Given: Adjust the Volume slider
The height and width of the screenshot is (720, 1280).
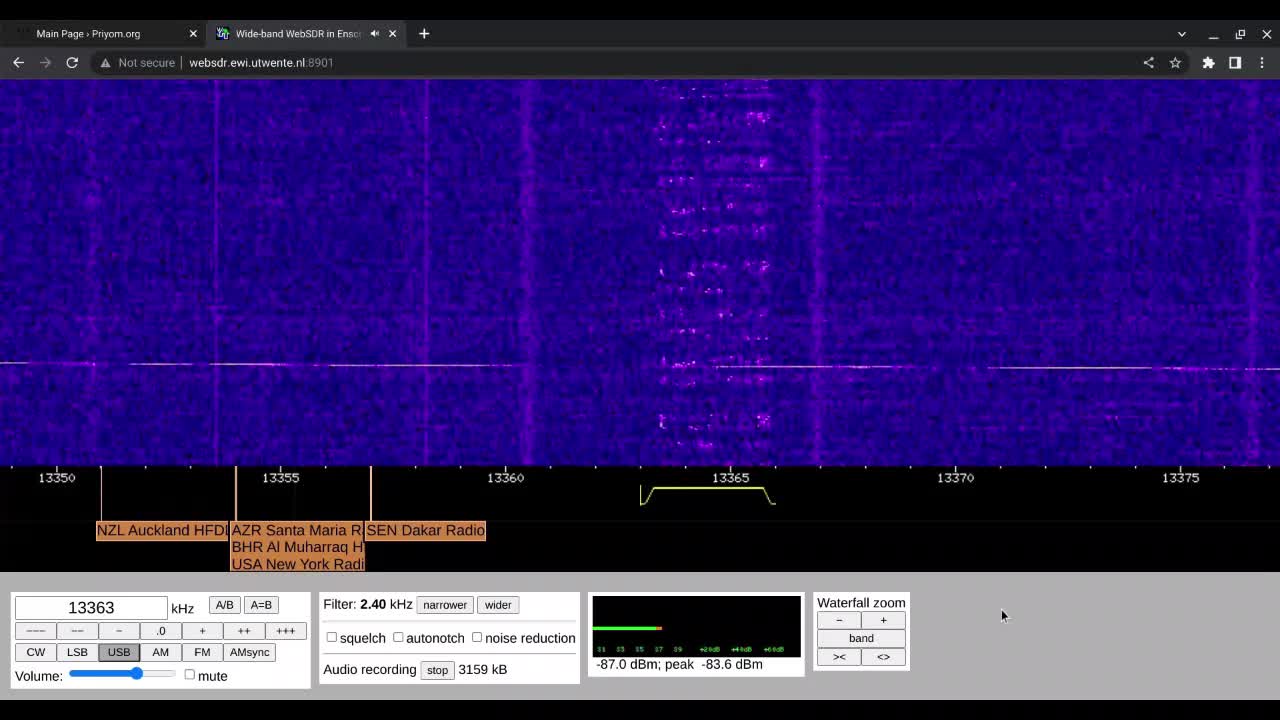Looking at the screenshot, I should [123, 674].
